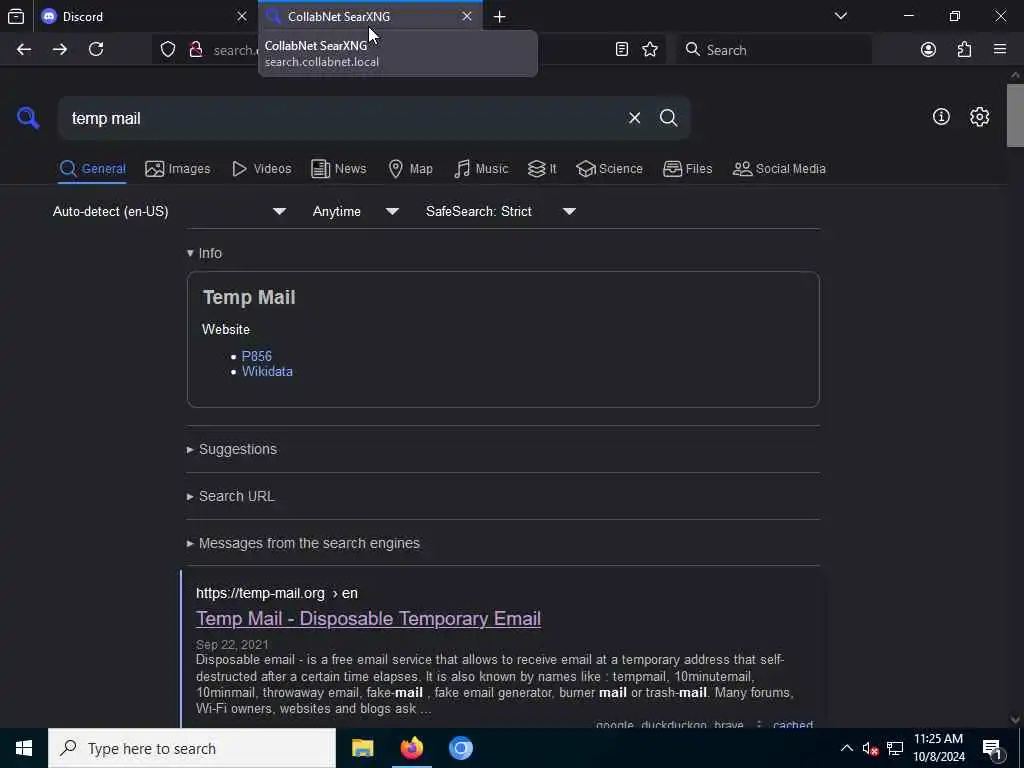Click the insecure connection padlock icon
The height and width of the screenshot is (768, 1024).
pyautogui.click(x=195, y=50)
